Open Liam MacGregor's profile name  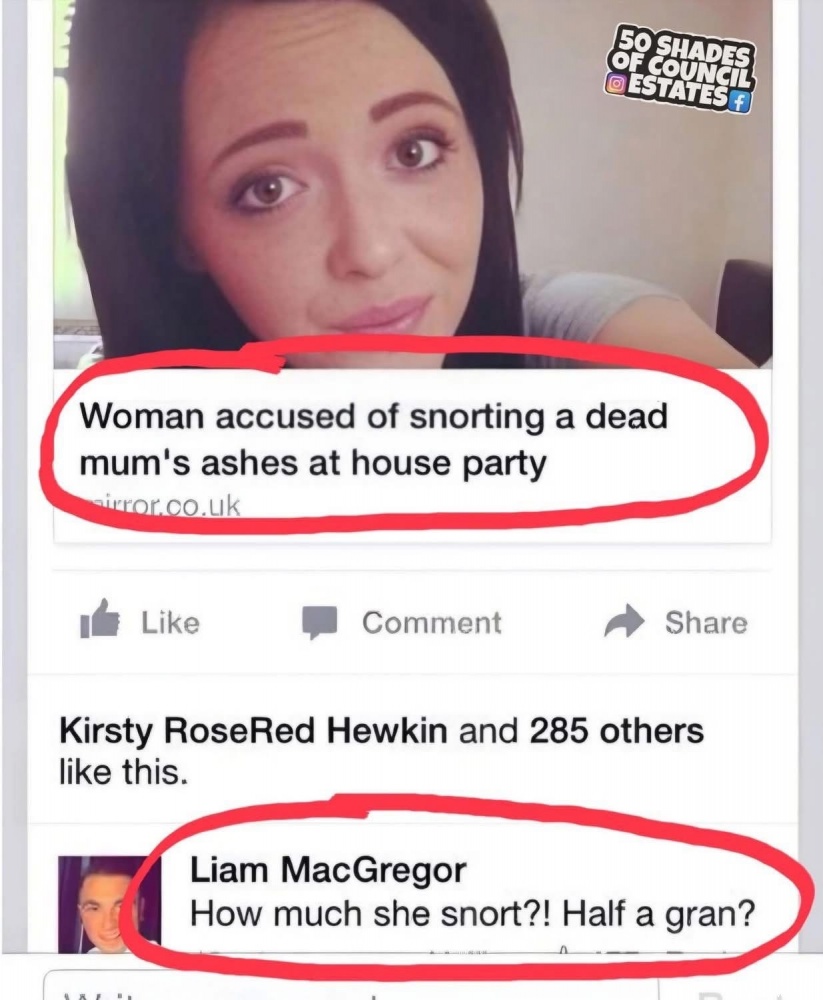[x=329, y=869]
